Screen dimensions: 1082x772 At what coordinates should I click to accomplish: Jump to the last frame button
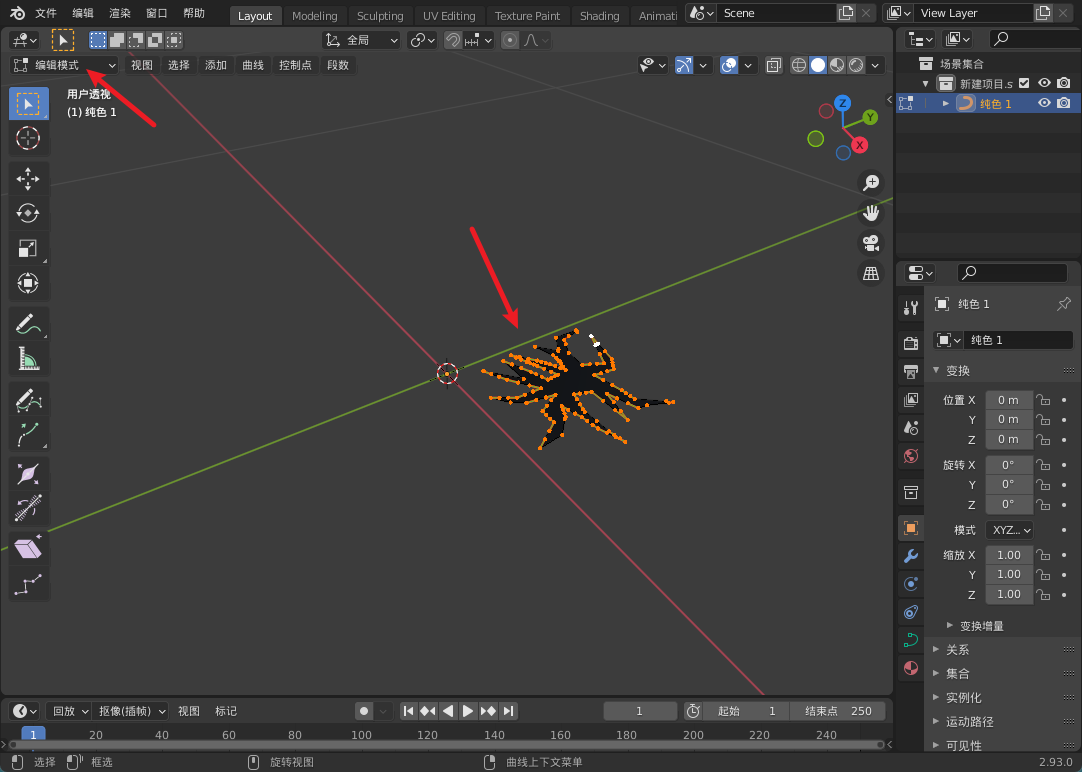(x=509, y=711)
